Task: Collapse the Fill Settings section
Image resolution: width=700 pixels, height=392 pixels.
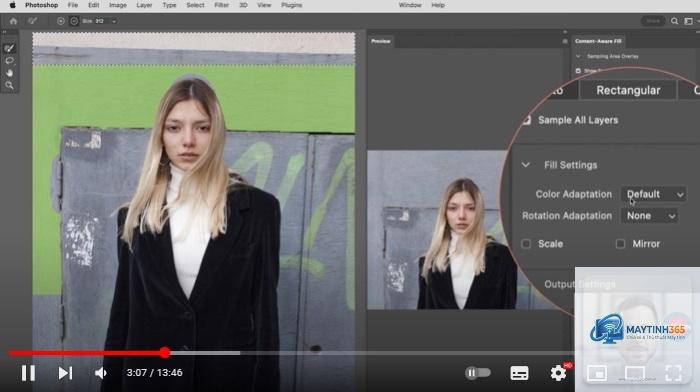Action: coord(525,165)
